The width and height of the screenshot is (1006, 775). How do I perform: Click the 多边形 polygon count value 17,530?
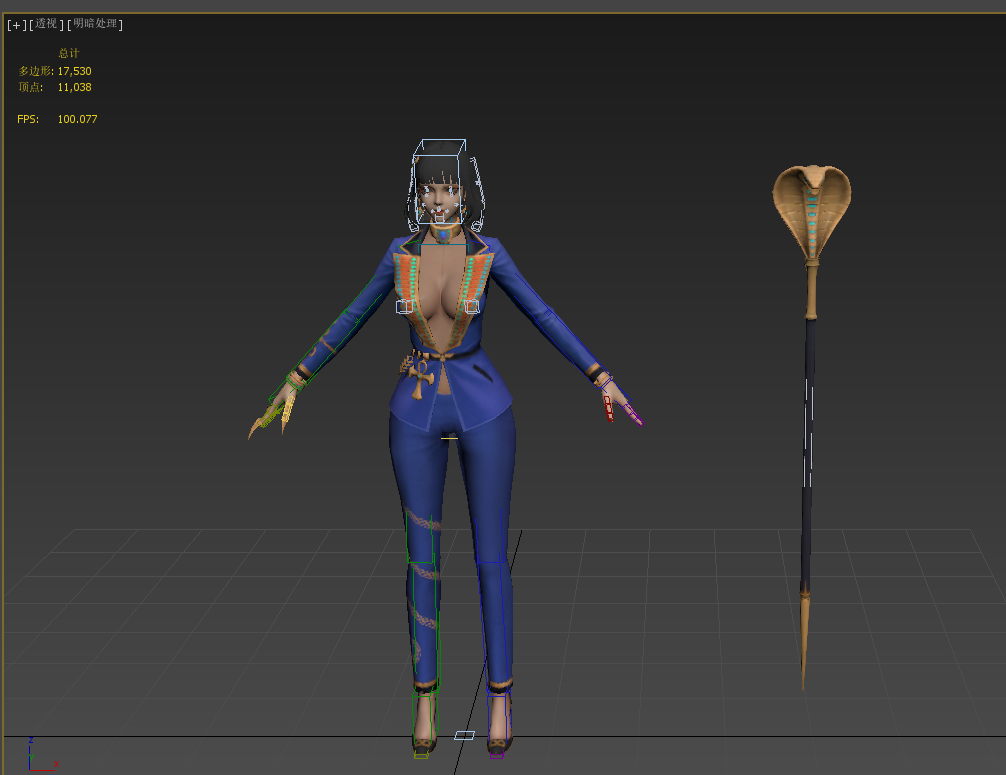click(74, 71)
